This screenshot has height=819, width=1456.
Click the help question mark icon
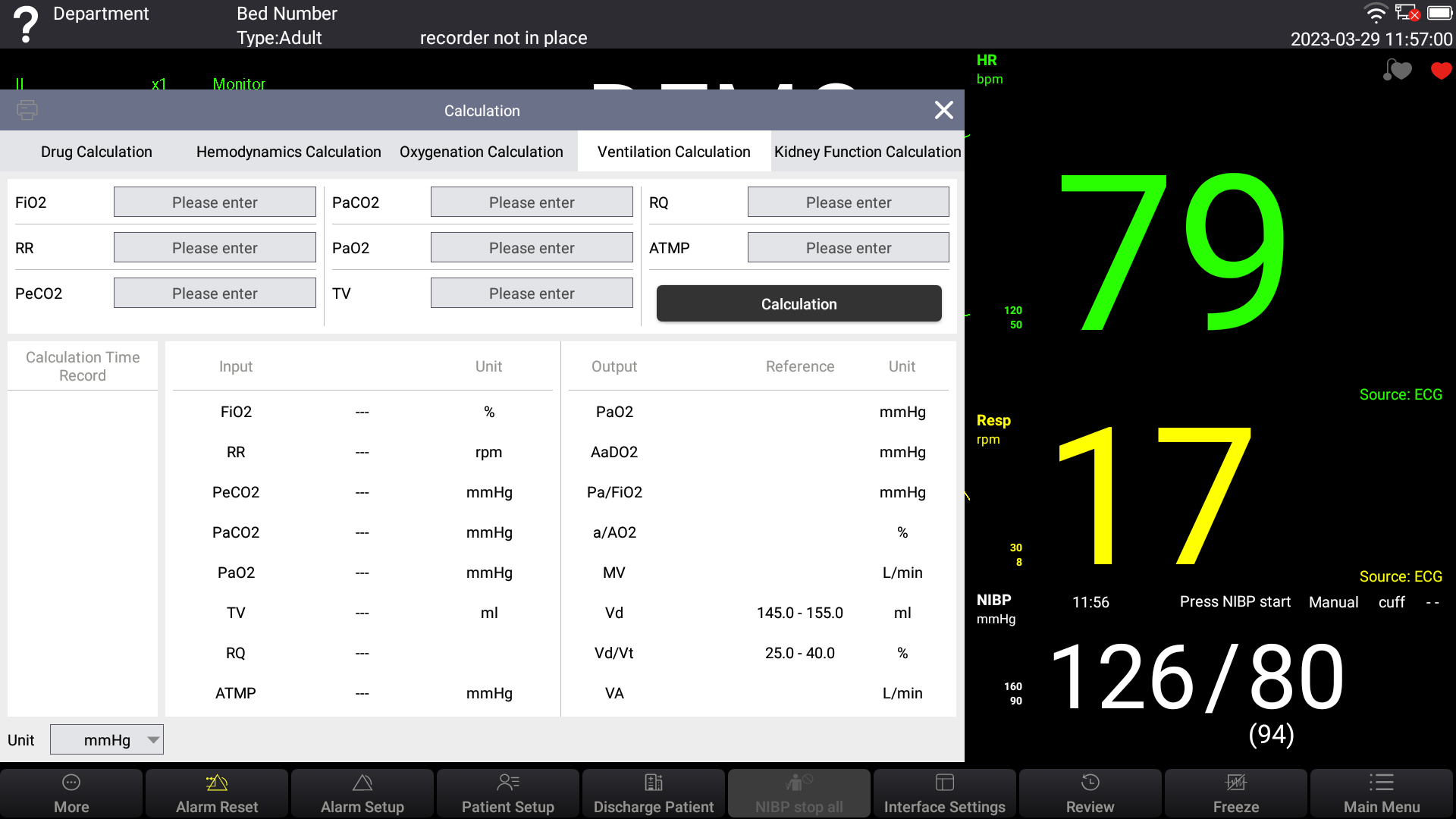(26, 24)
